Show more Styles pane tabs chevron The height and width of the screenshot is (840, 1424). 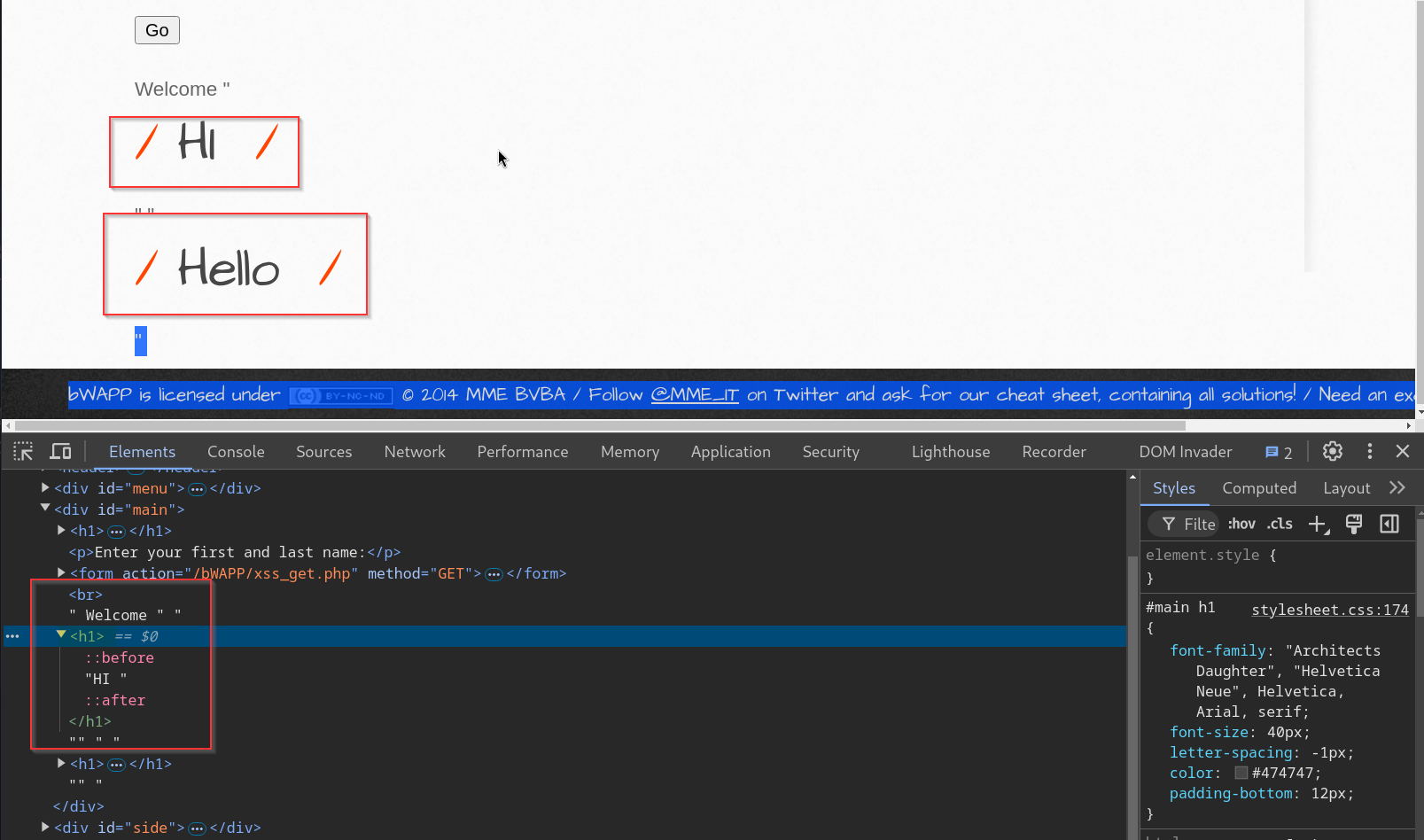click(x=1397, y=488)
